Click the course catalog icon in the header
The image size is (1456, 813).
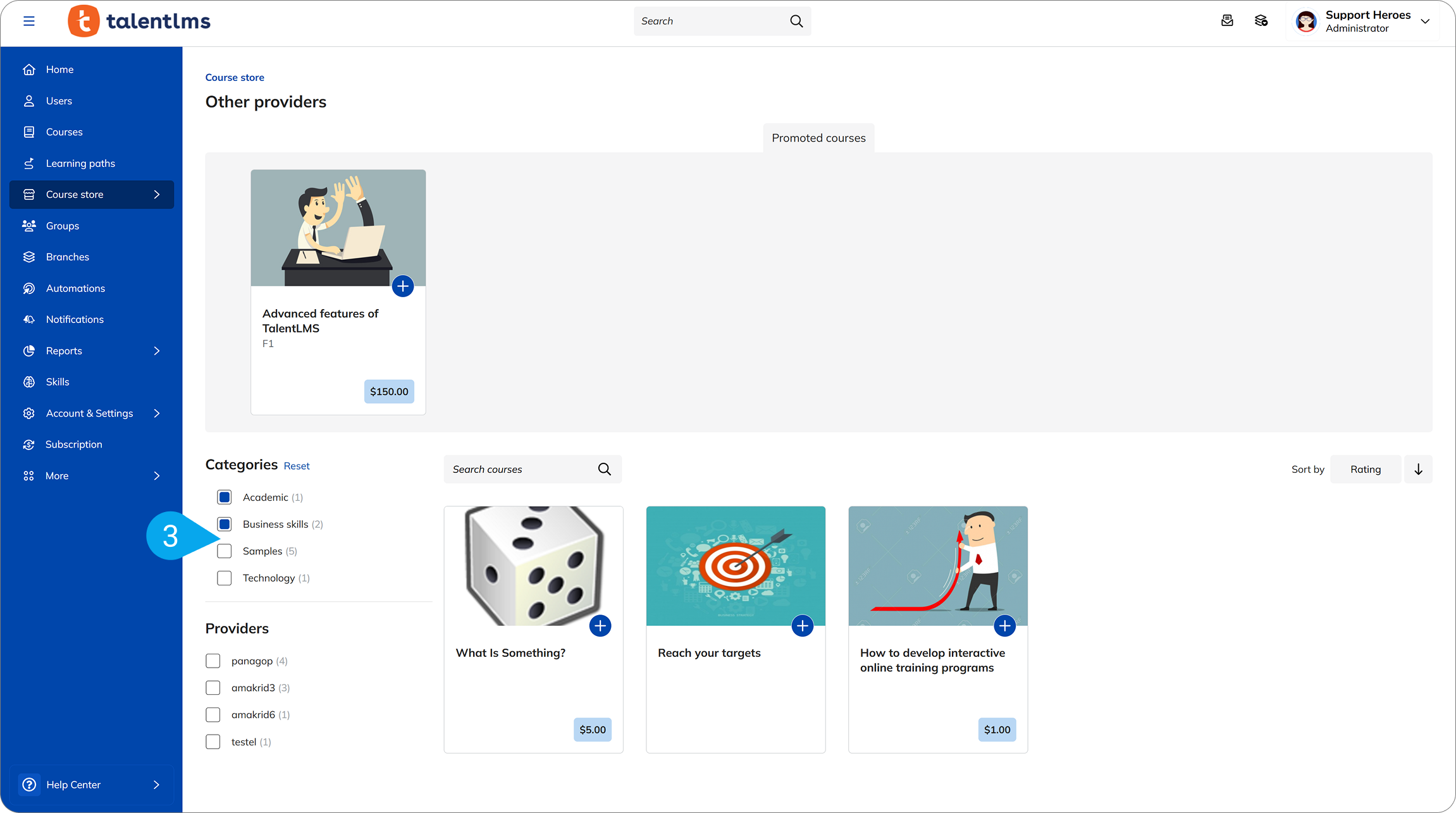1261,21
